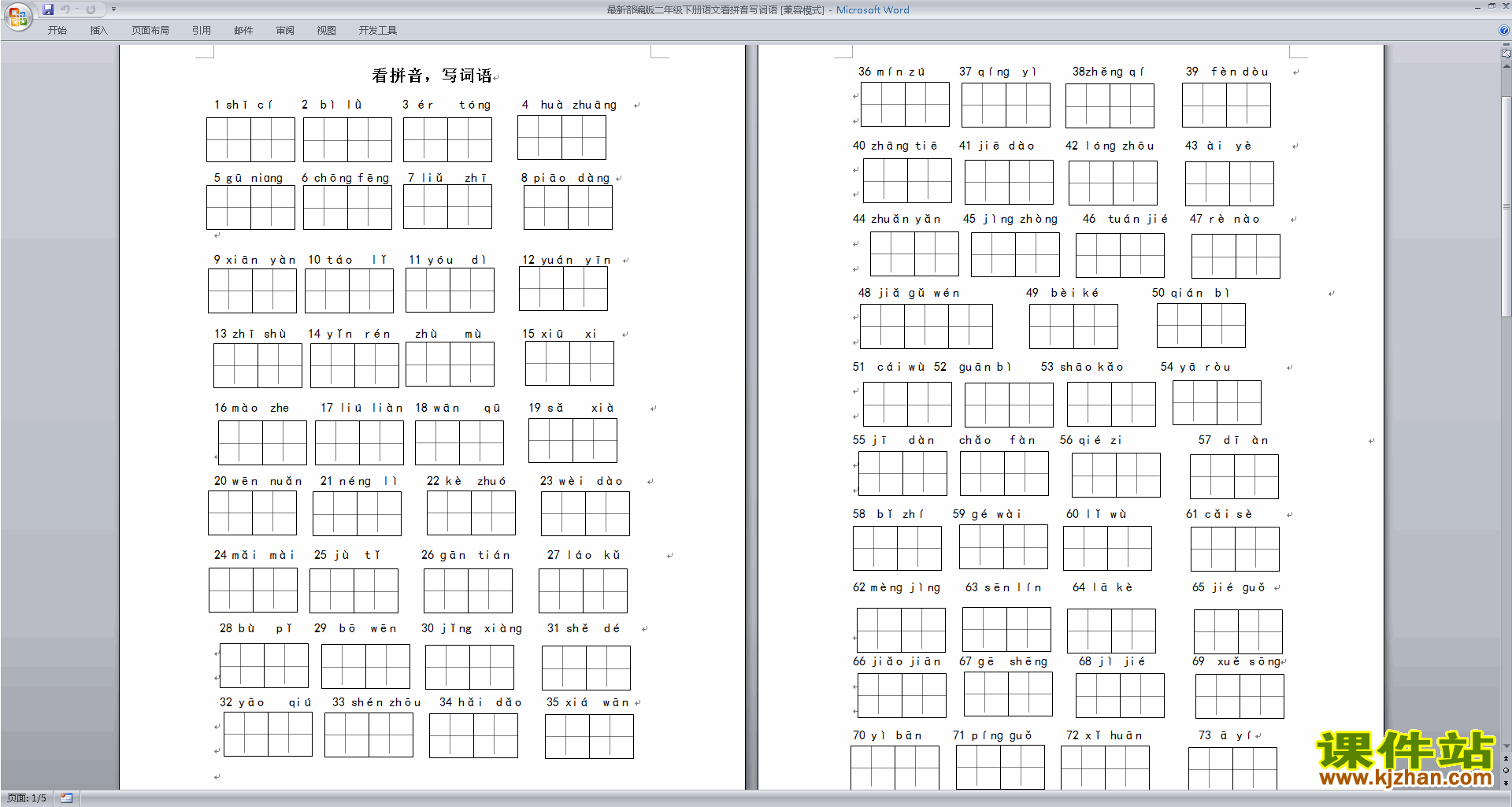
Task: Click the macro recording status bar icon
Action: [x=66, y=798]
